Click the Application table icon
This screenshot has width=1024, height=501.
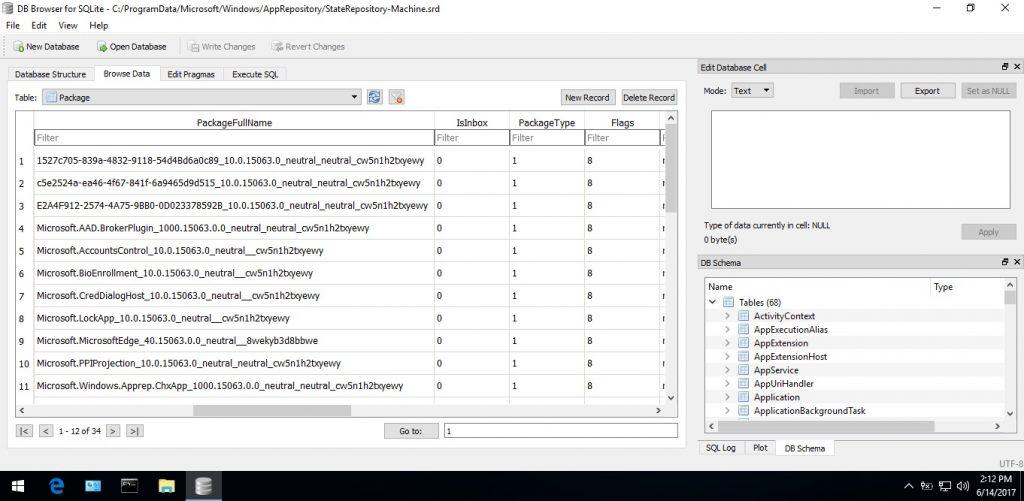point(743,397)
